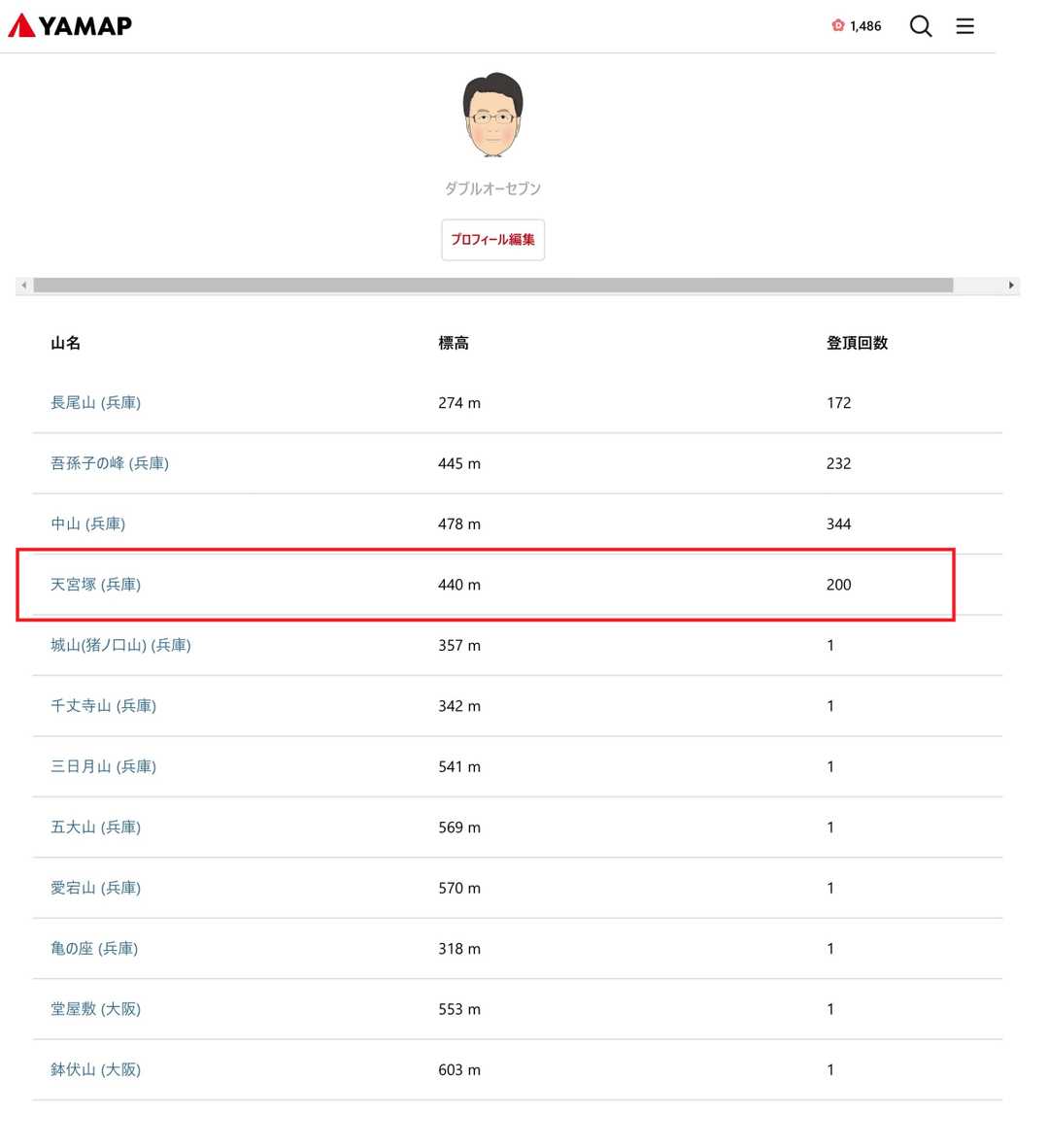Image resolution: width=1048 pixels, height=1148 pixels.
Task: Click the scrollbar left arrow
Action: 24,286
